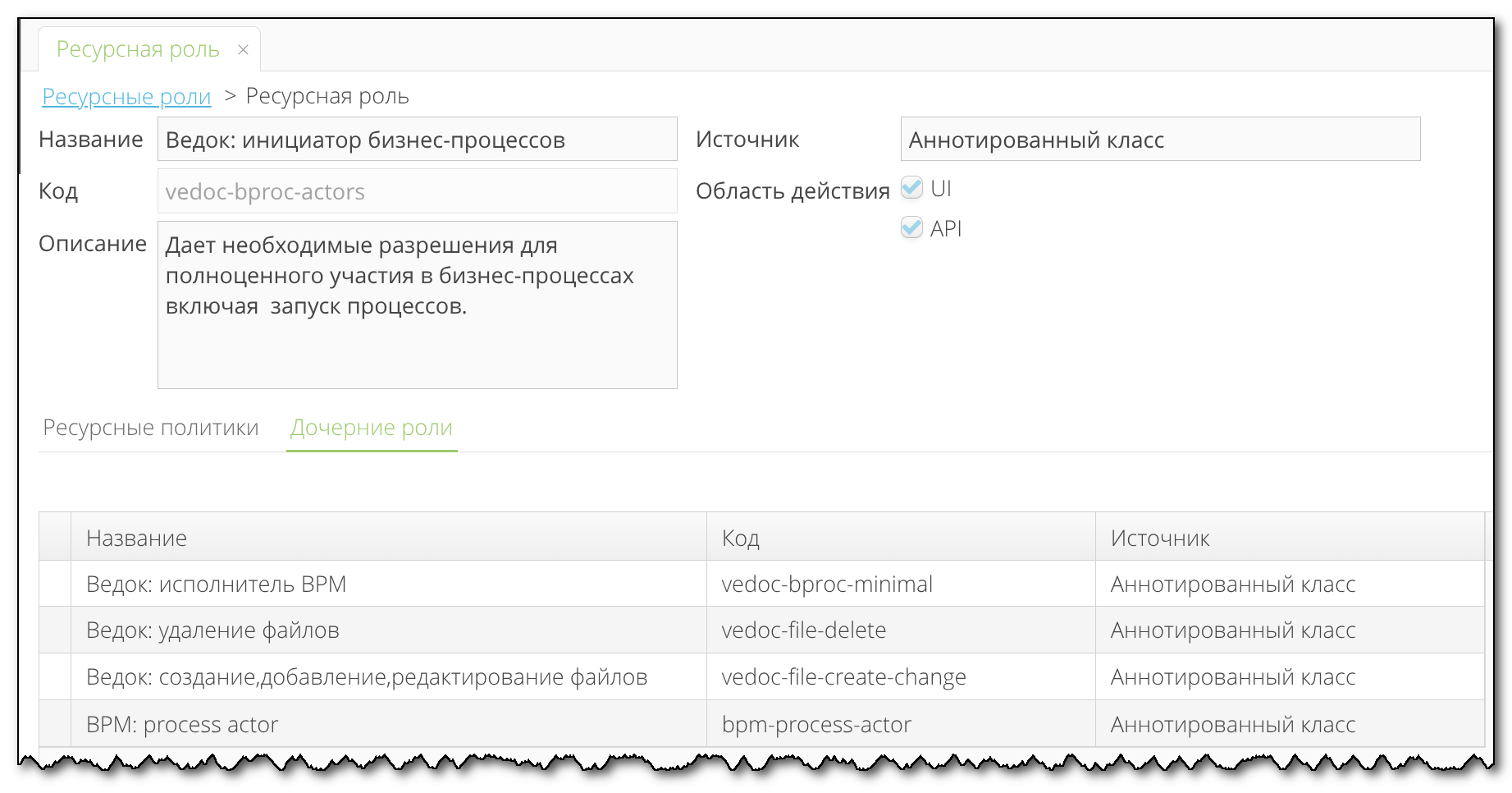Click the bpm-process-actor code cell
Viewport: 1512px width, 793px height.
coord(816,725)
